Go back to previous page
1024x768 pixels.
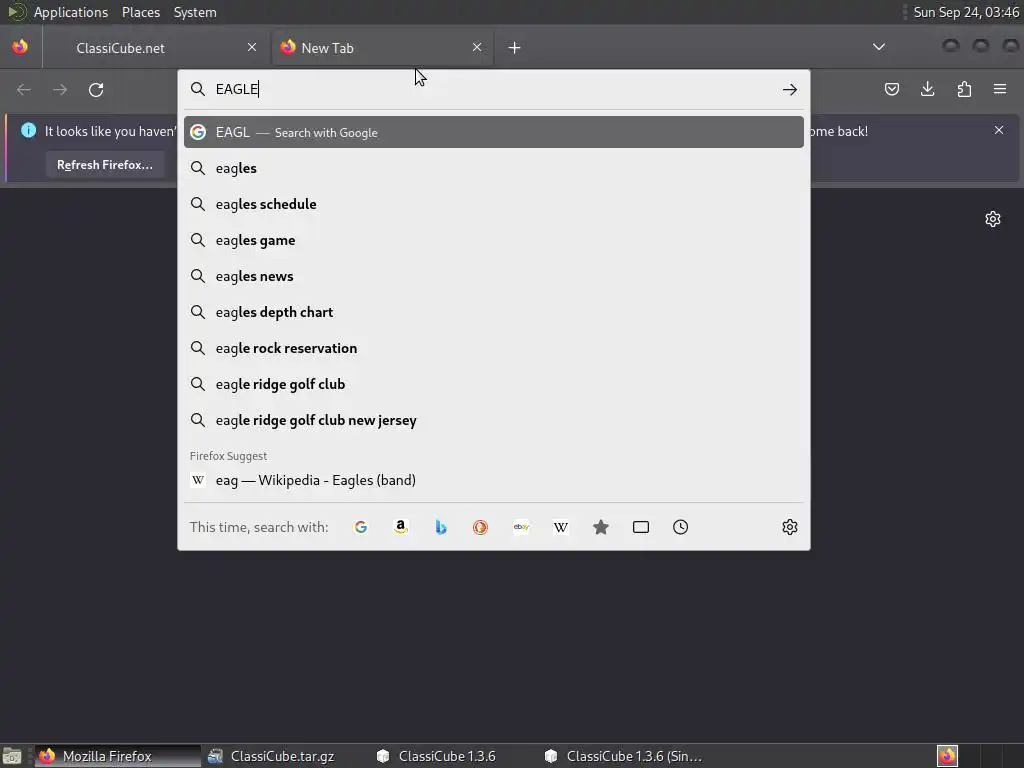pyautogui.click(x=24, y=89)
